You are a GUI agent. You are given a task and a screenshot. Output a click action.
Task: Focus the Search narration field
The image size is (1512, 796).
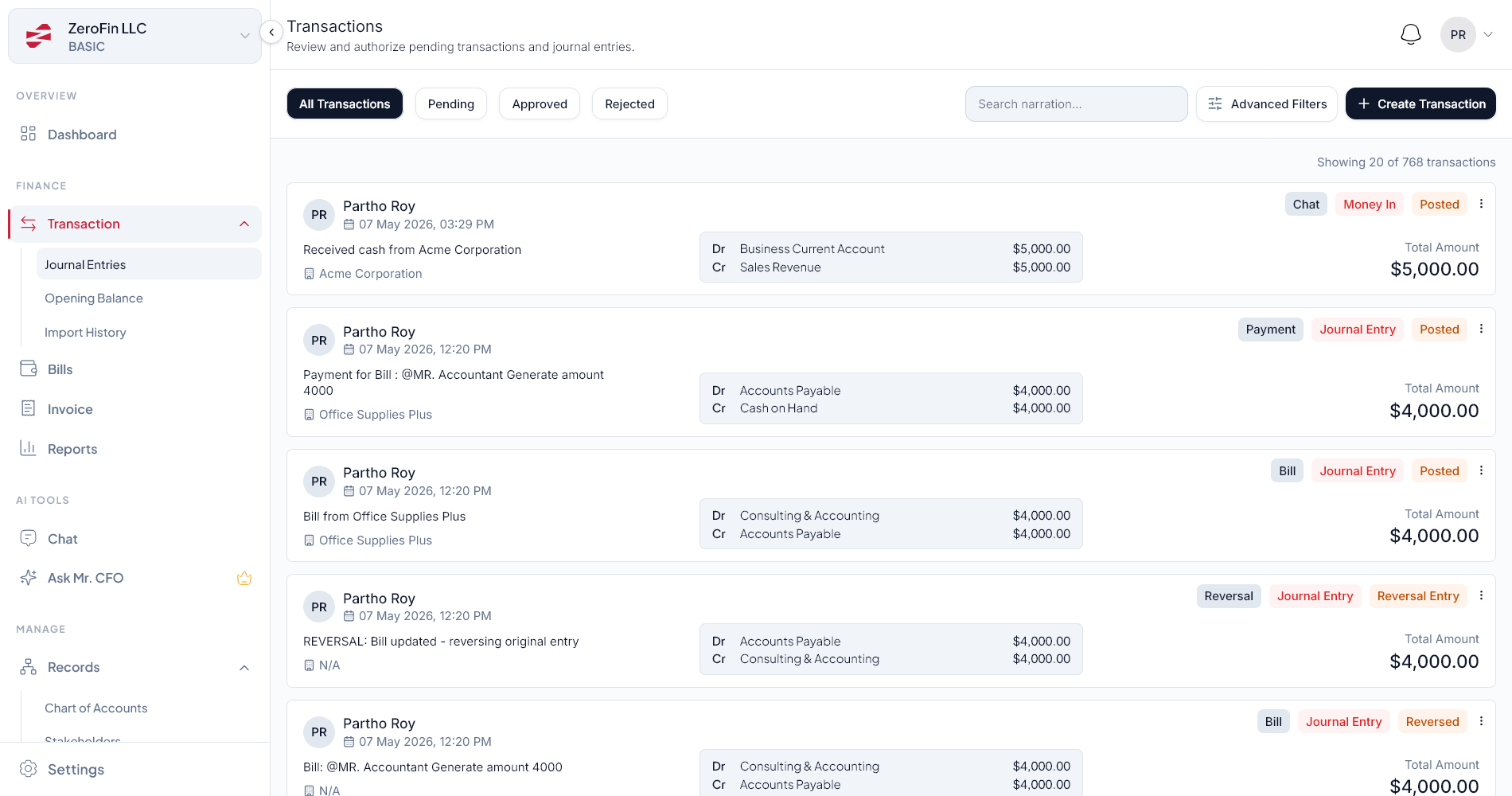1076,103
